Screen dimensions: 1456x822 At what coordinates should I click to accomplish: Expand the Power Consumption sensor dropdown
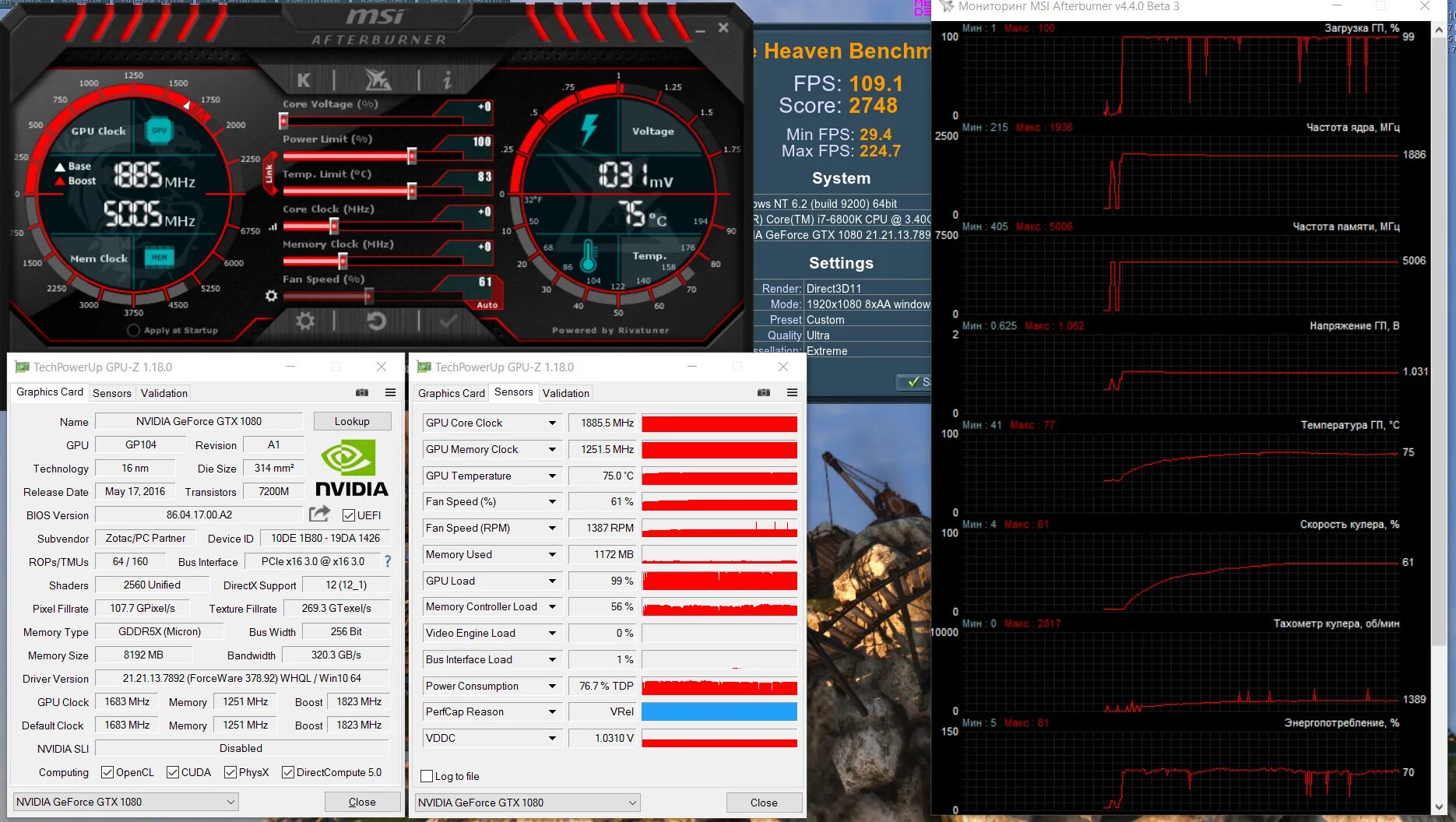pyautogui.click(x=552, y=686)
